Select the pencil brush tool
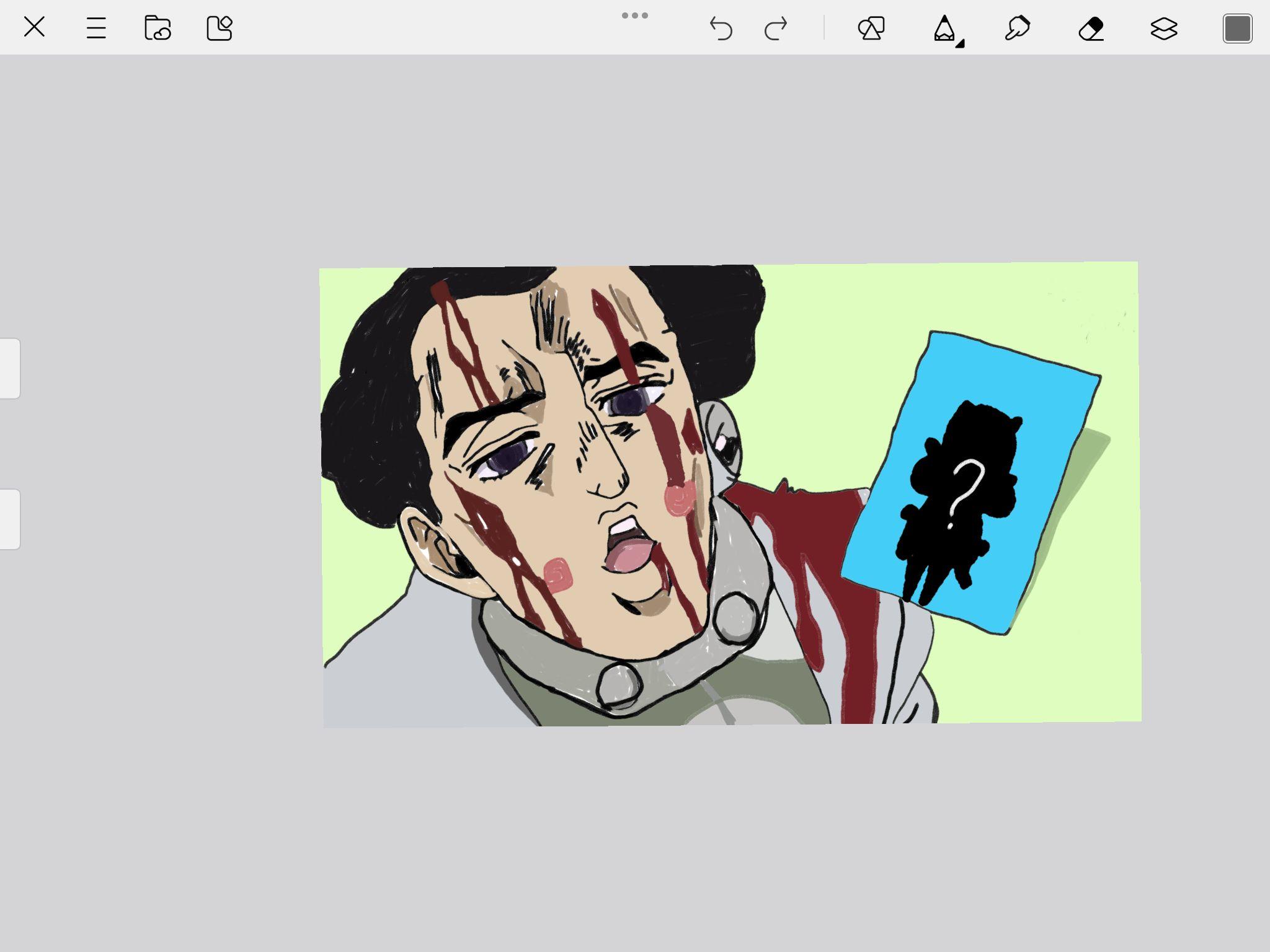The width and height of the screenshot is (1270, 952). coord(944,29)
